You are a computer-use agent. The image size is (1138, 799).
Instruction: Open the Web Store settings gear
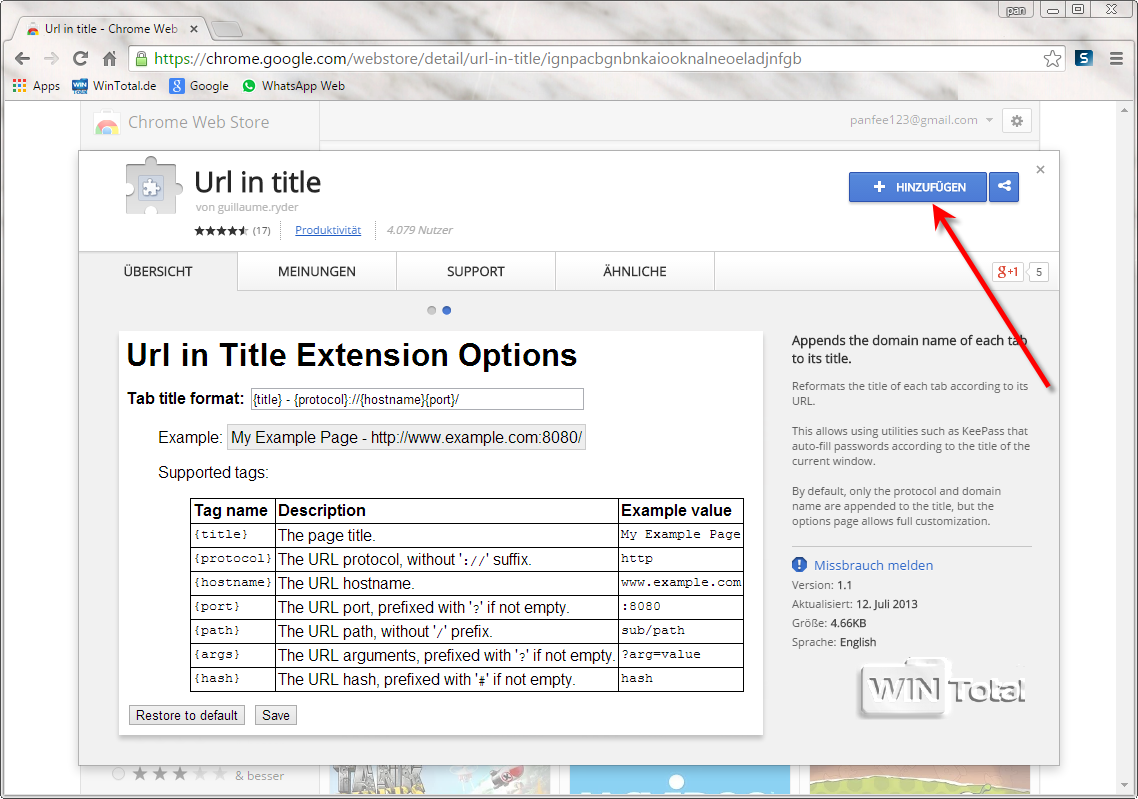tap(1017, 120)
